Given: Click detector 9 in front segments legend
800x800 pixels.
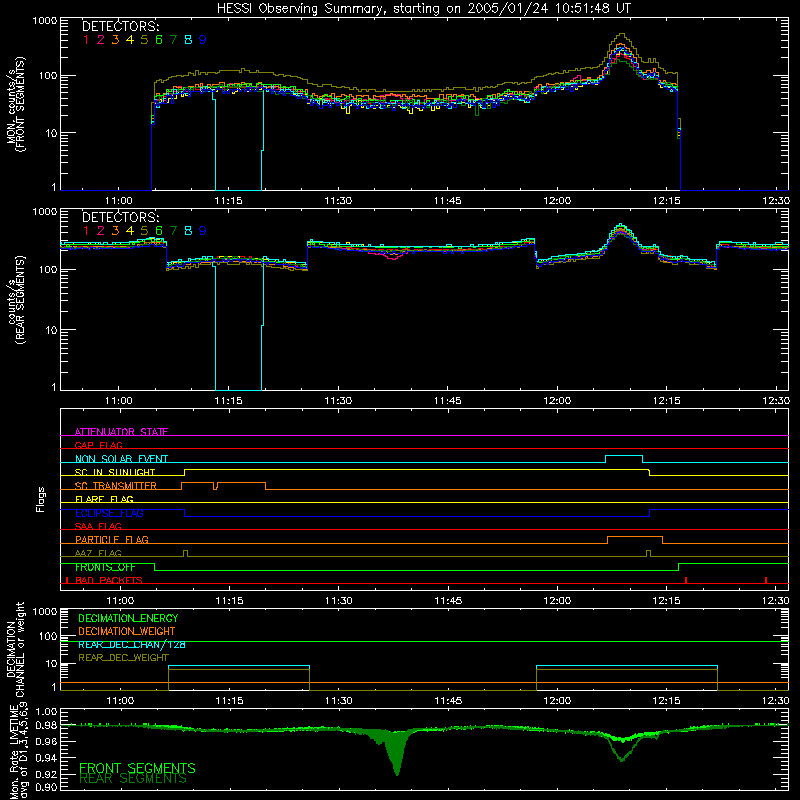Looking at the screenshot, I should click(x=203, y=40).
